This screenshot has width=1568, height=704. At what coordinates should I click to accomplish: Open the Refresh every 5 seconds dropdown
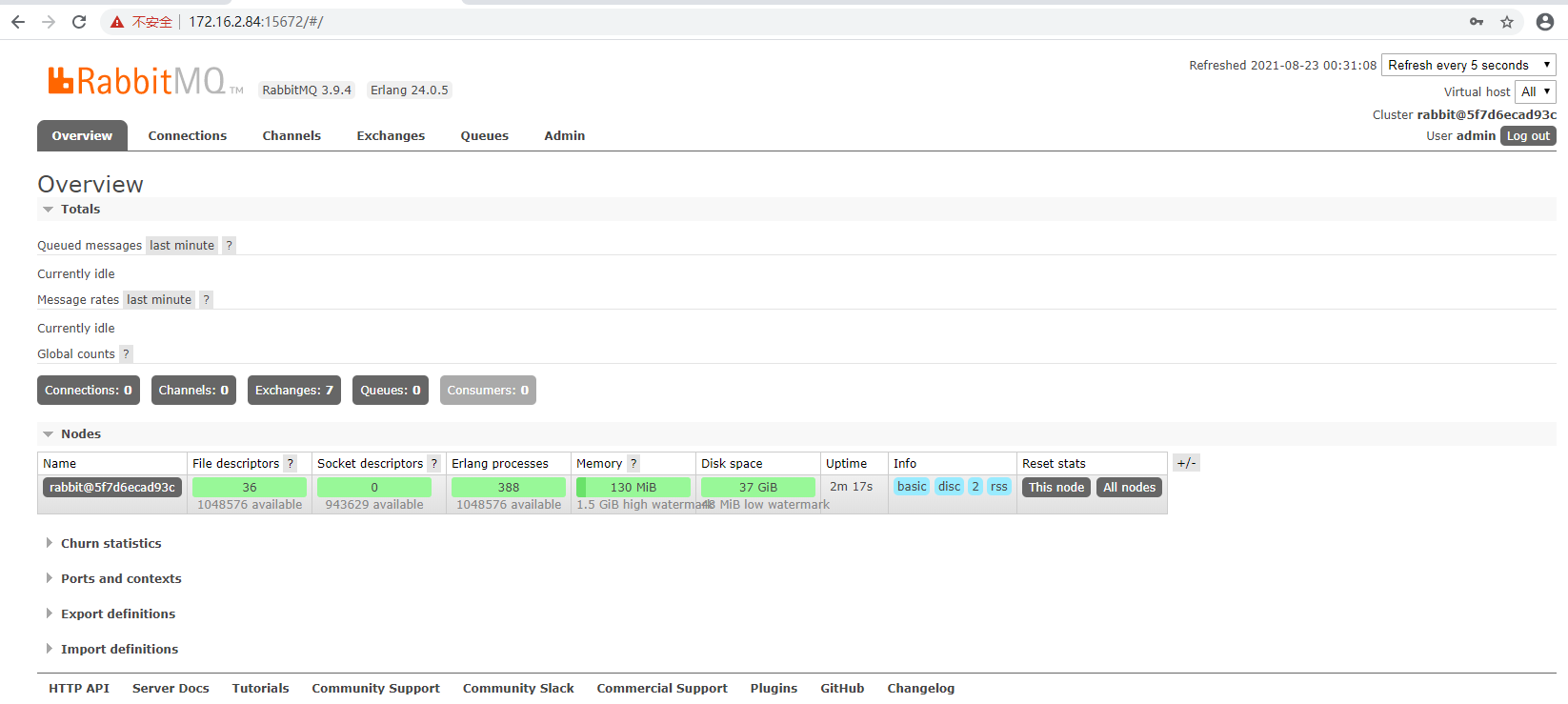1468,65
